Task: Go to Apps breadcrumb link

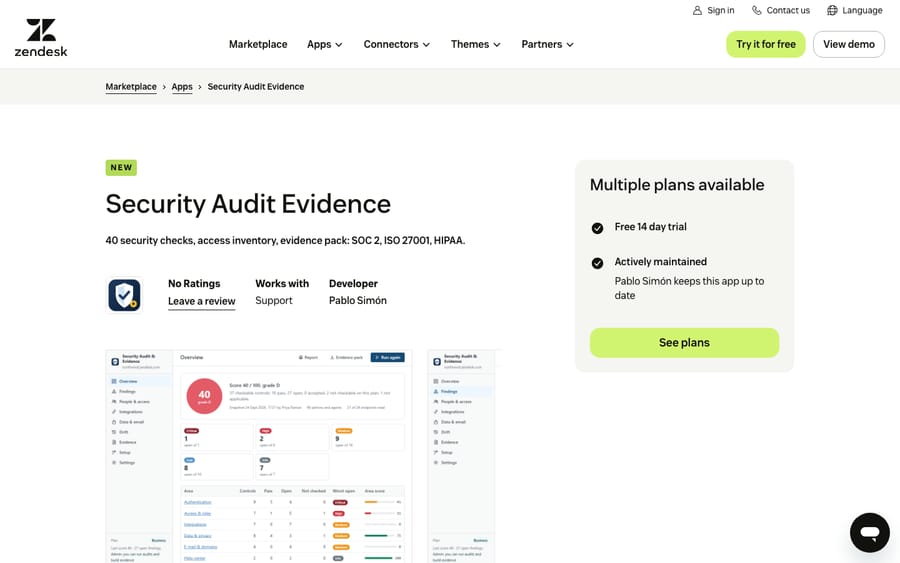Action: [182, 87]
